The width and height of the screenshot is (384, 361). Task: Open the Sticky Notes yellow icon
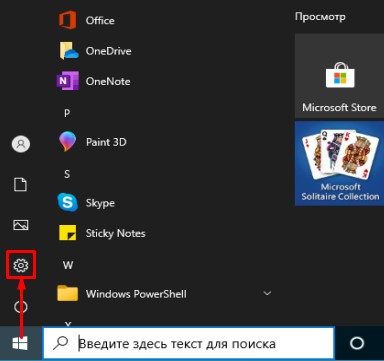click(68, 233)
